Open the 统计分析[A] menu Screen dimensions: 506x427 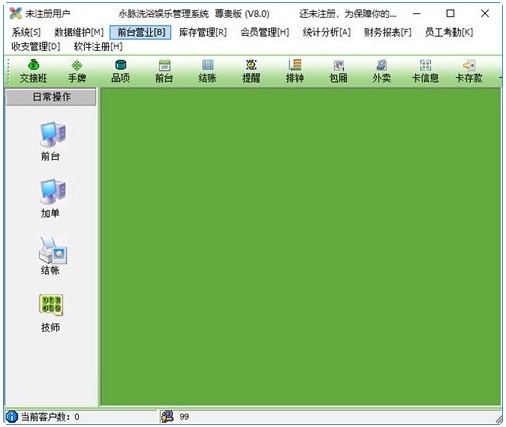[x=326, y=32]
